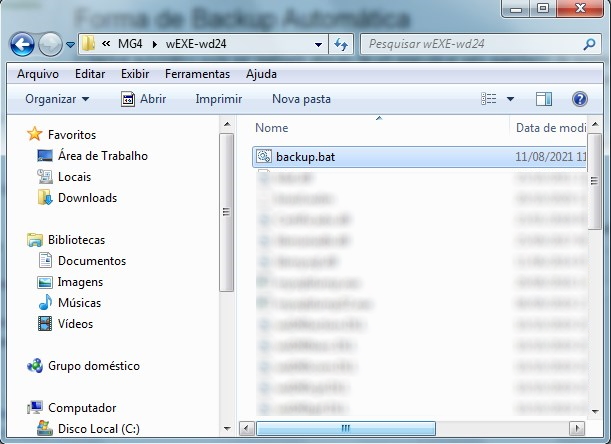611x444 pixels.
Task: Maximize the Explorer window
Action: click(x=543, y=9)
